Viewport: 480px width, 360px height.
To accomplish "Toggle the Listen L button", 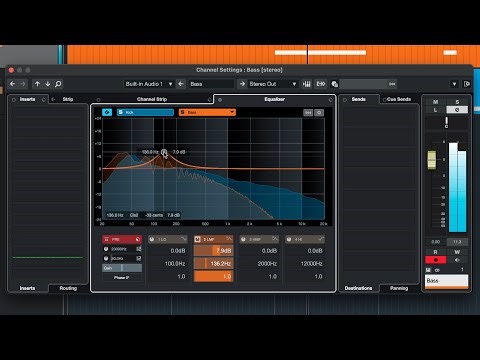I will (x=435, y=110).
